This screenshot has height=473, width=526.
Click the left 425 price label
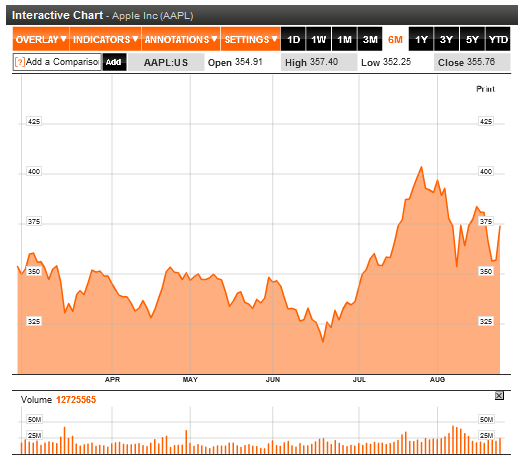34,121
